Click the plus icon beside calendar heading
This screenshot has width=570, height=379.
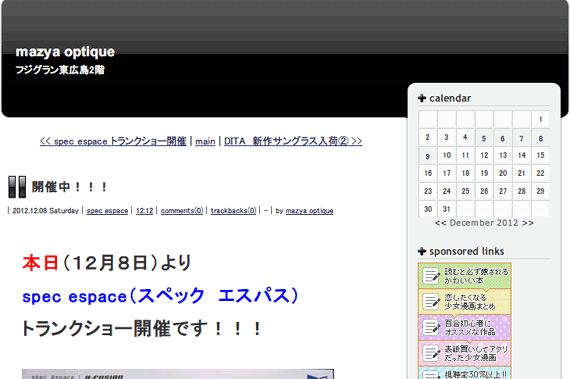click(422, 98)
